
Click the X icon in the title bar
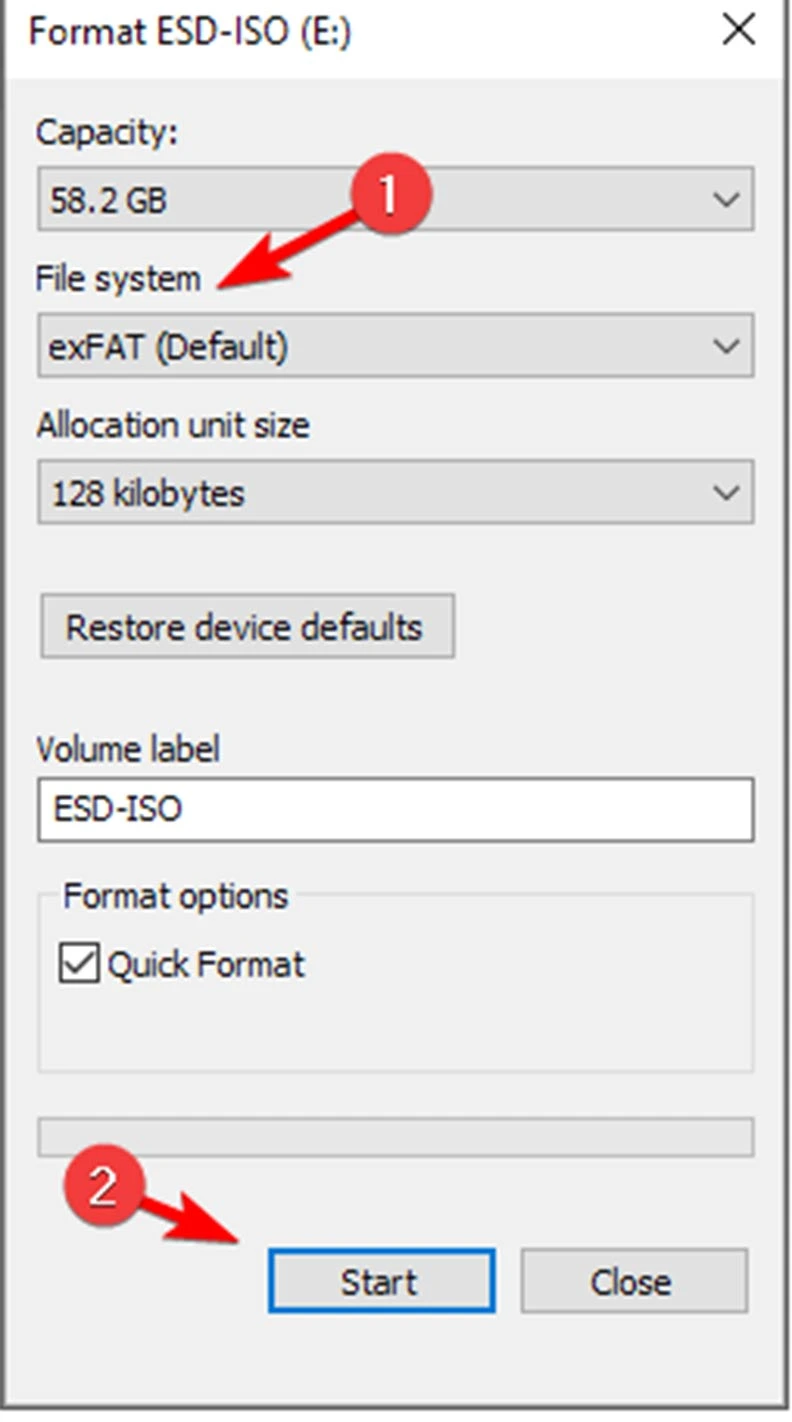point(738,31)
